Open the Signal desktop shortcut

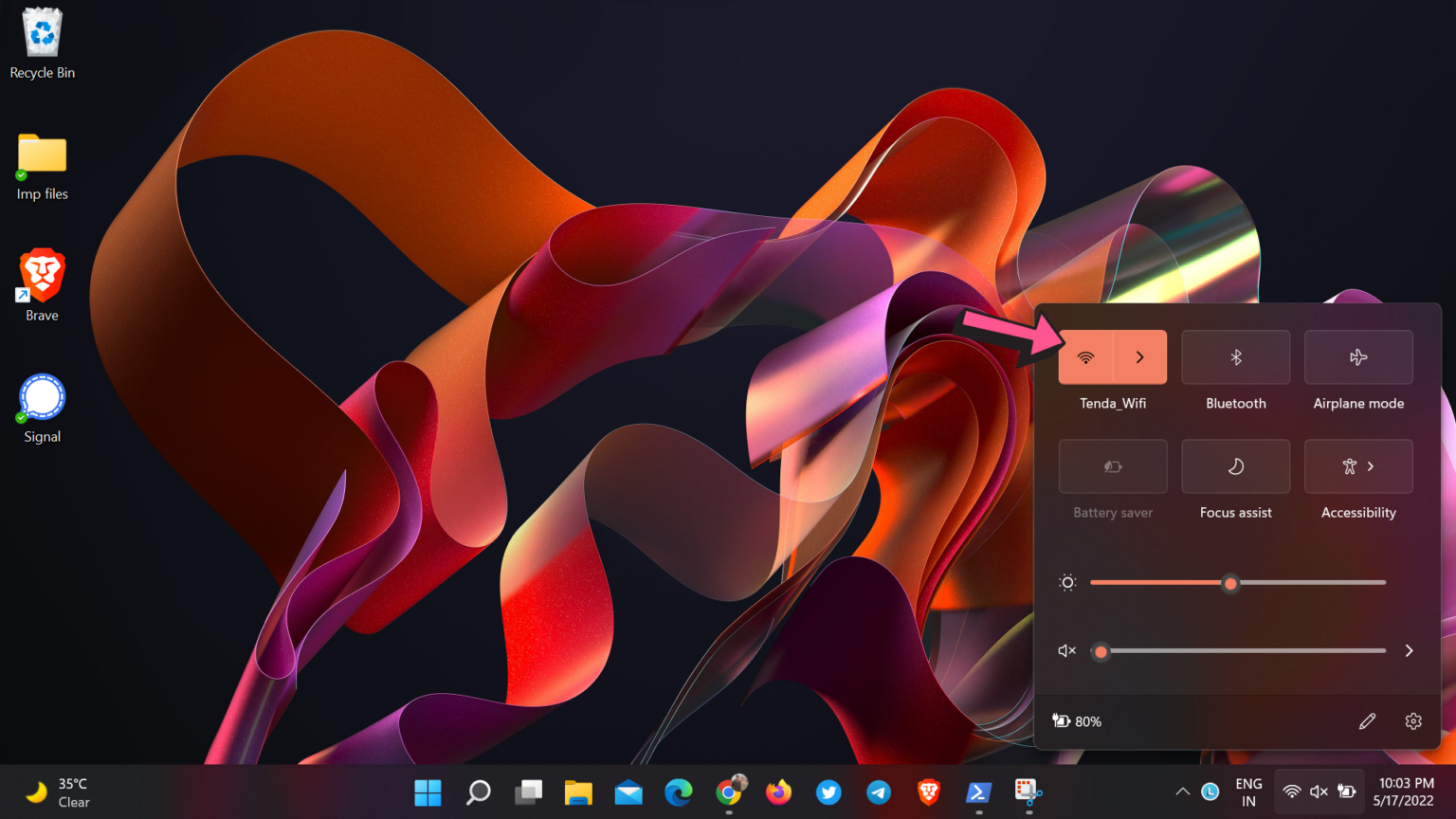41,396
